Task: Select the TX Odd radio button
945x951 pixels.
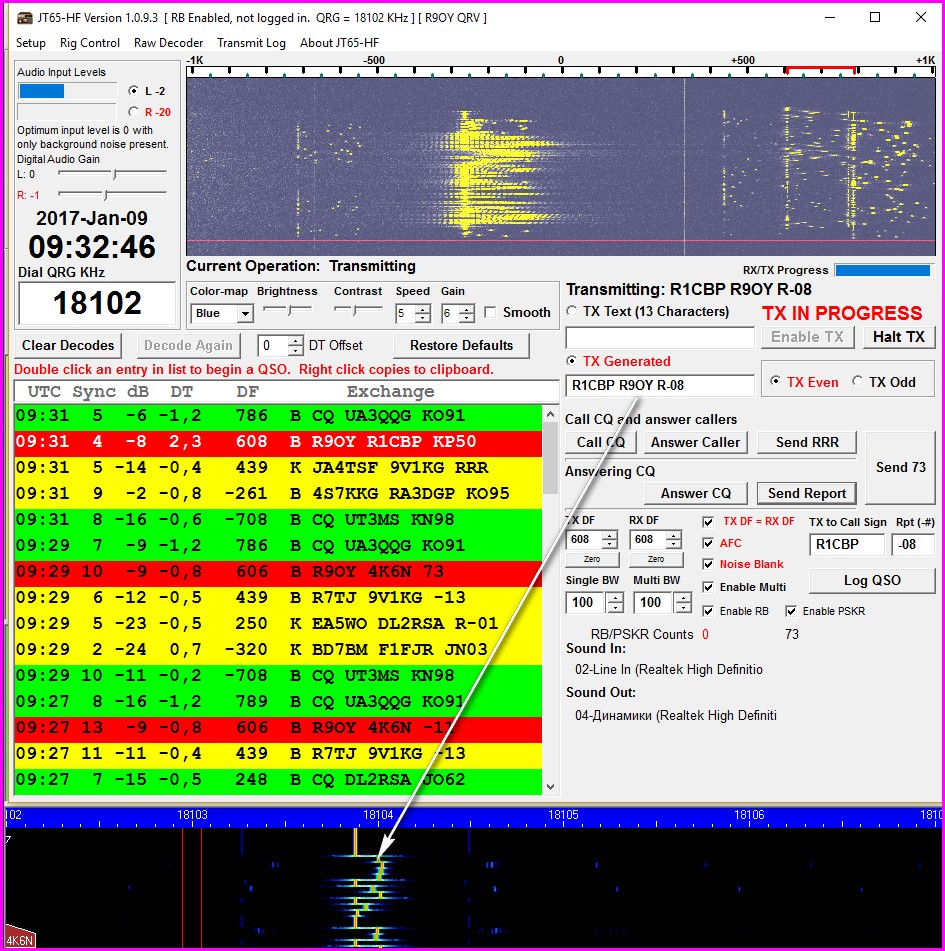Action: click(x=857, y=382)
